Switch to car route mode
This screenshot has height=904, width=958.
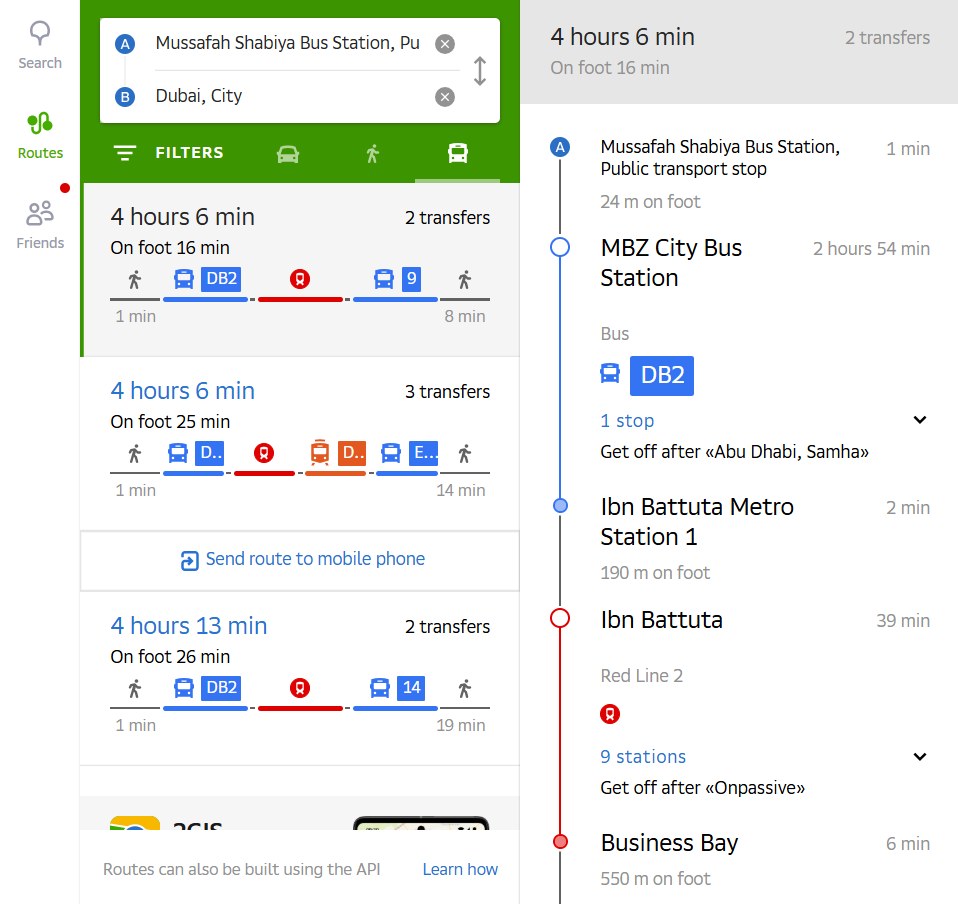click(x=288, y=153)
